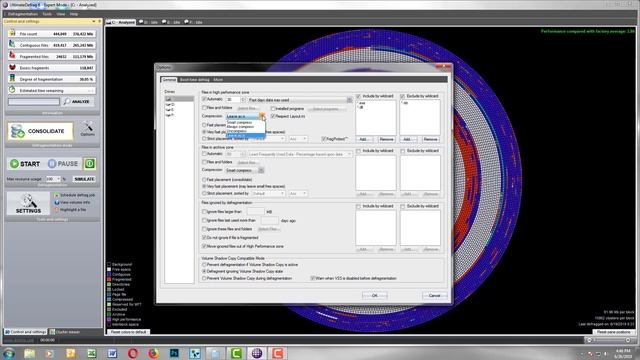Toggle Move ignored files out of High Performance zone
Screen dimensions: 640x360
point(204,247)
